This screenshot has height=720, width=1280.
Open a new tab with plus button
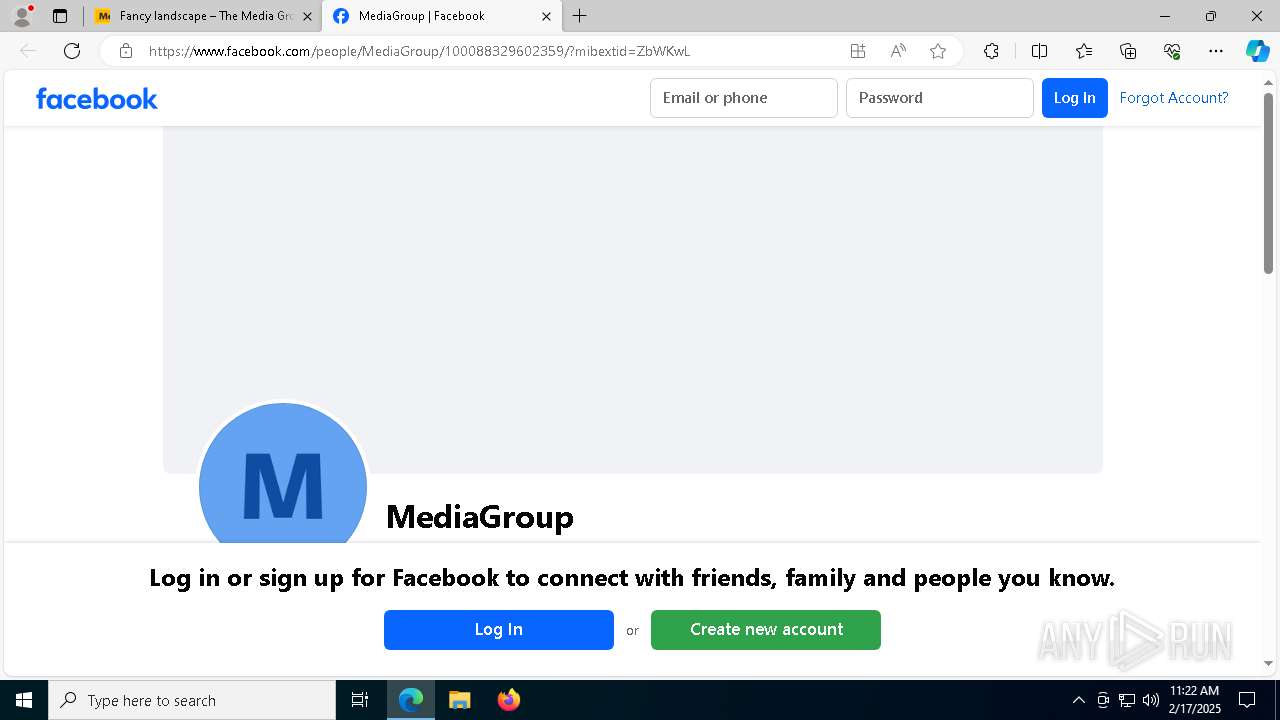tap(580, 16)
